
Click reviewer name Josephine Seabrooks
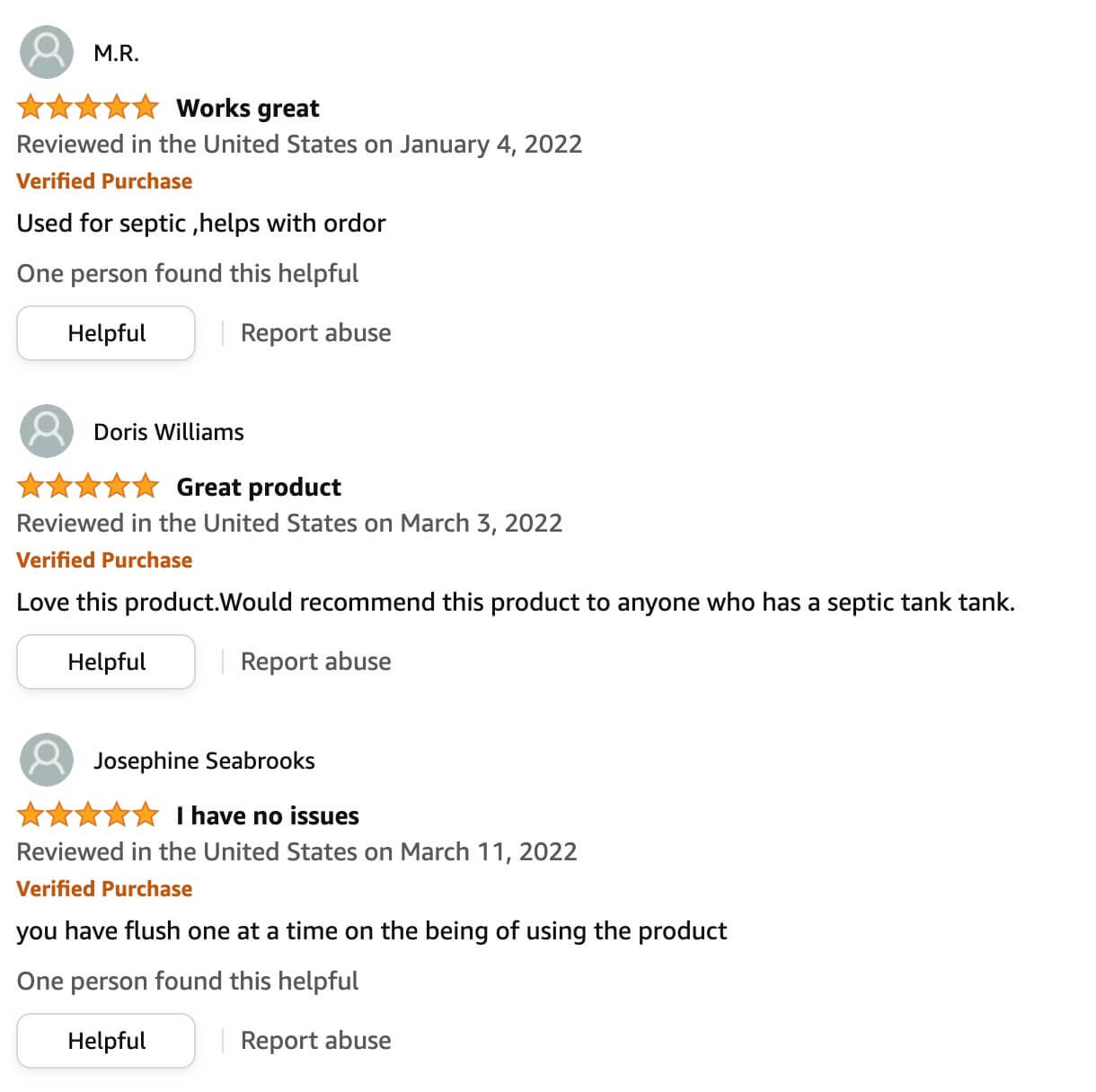[205, 761]
